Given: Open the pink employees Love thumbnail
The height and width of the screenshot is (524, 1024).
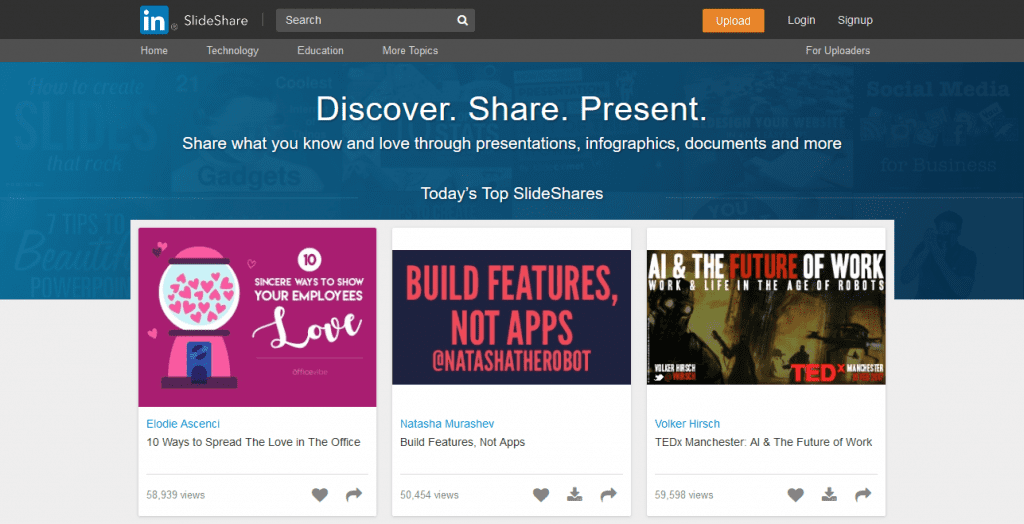Looking at the screenshot, I should [257, 318].
